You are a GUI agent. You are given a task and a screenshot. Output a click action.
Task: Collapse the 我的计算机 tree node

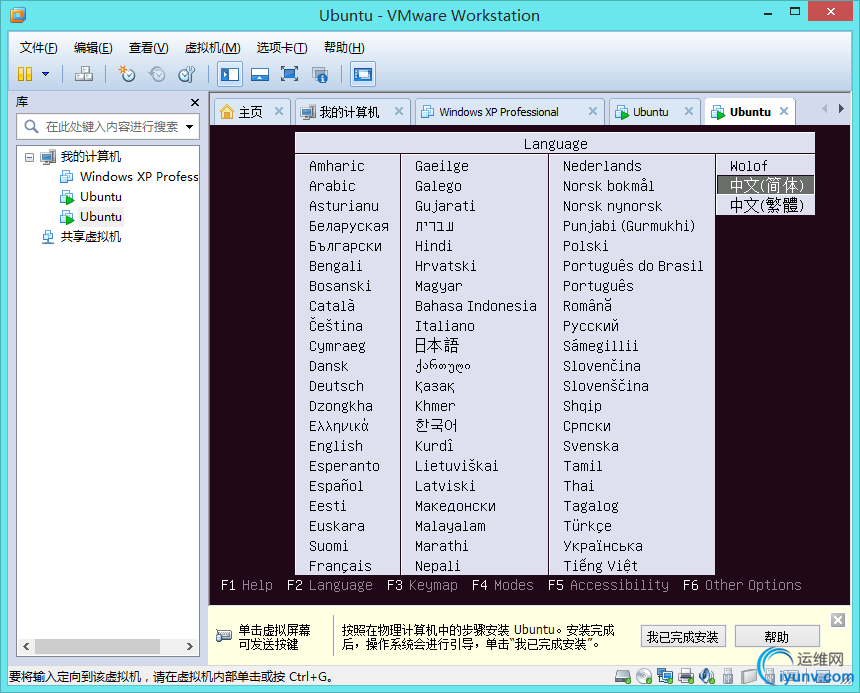(29, 157)
